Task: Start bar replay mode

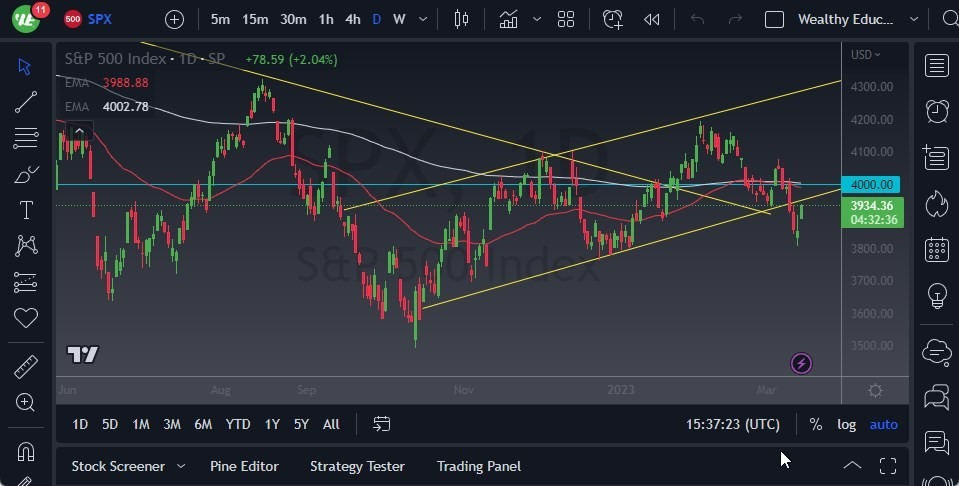Action: 651,20
